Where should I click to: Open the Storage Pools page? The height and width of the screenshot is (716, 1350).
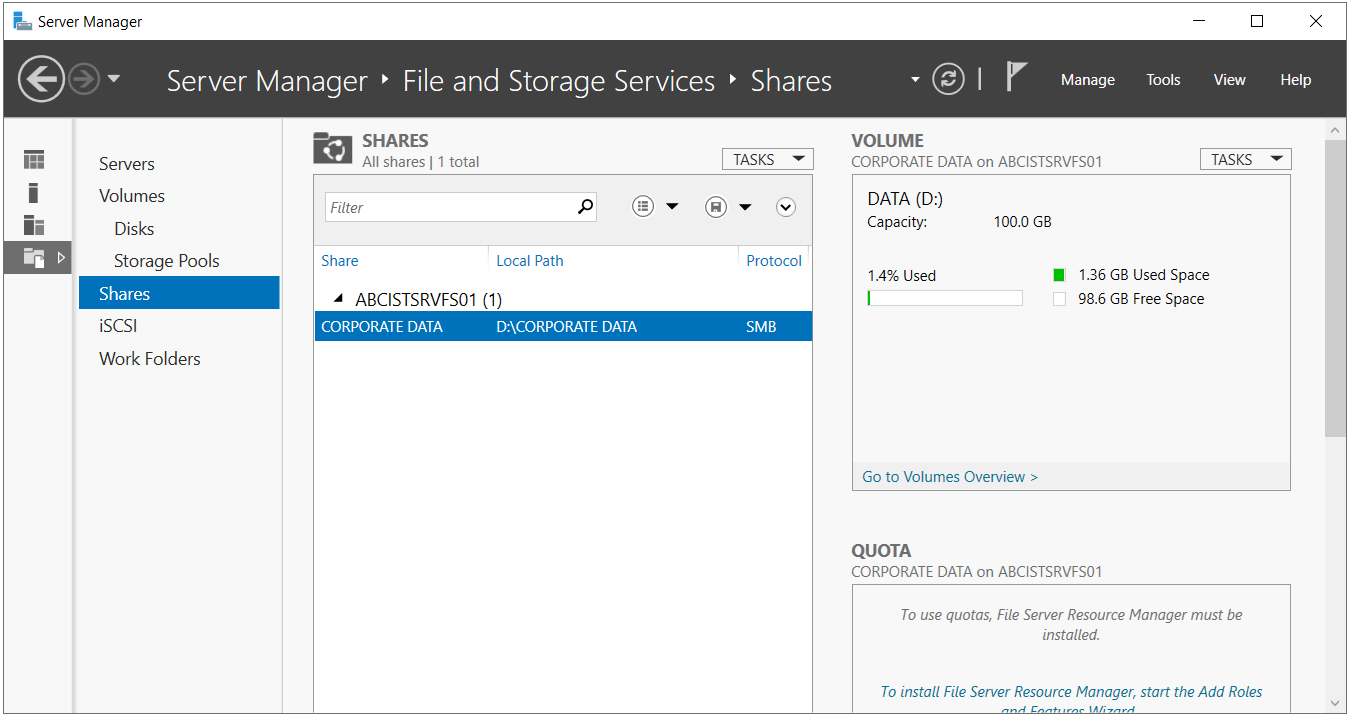tap(167, 261)
